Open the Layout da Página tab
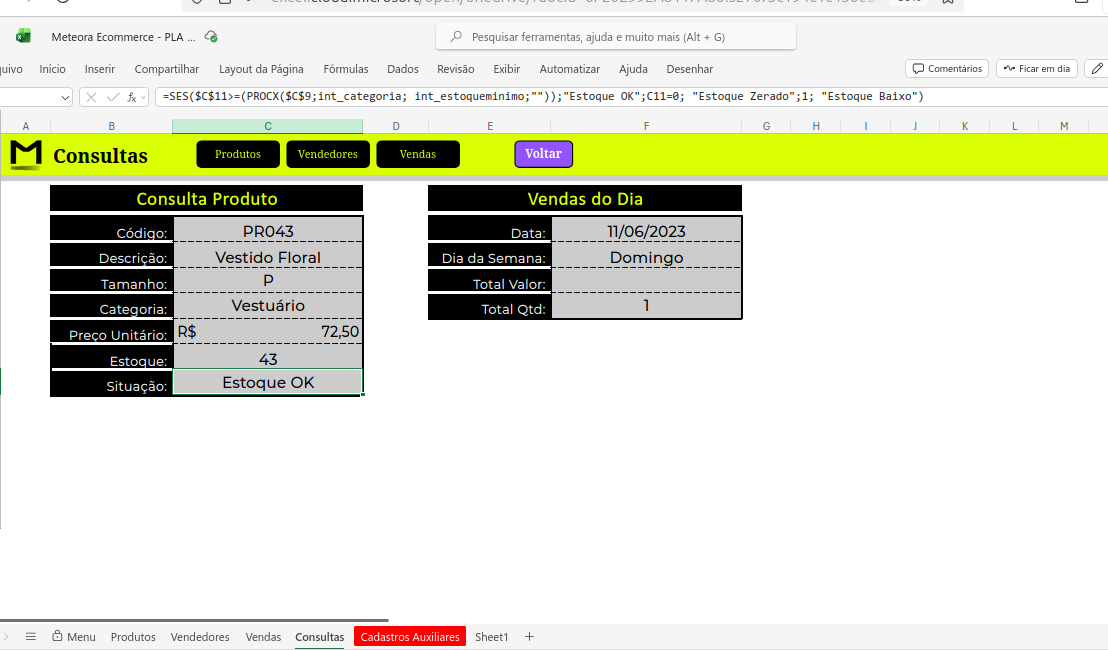 (261, 69)
